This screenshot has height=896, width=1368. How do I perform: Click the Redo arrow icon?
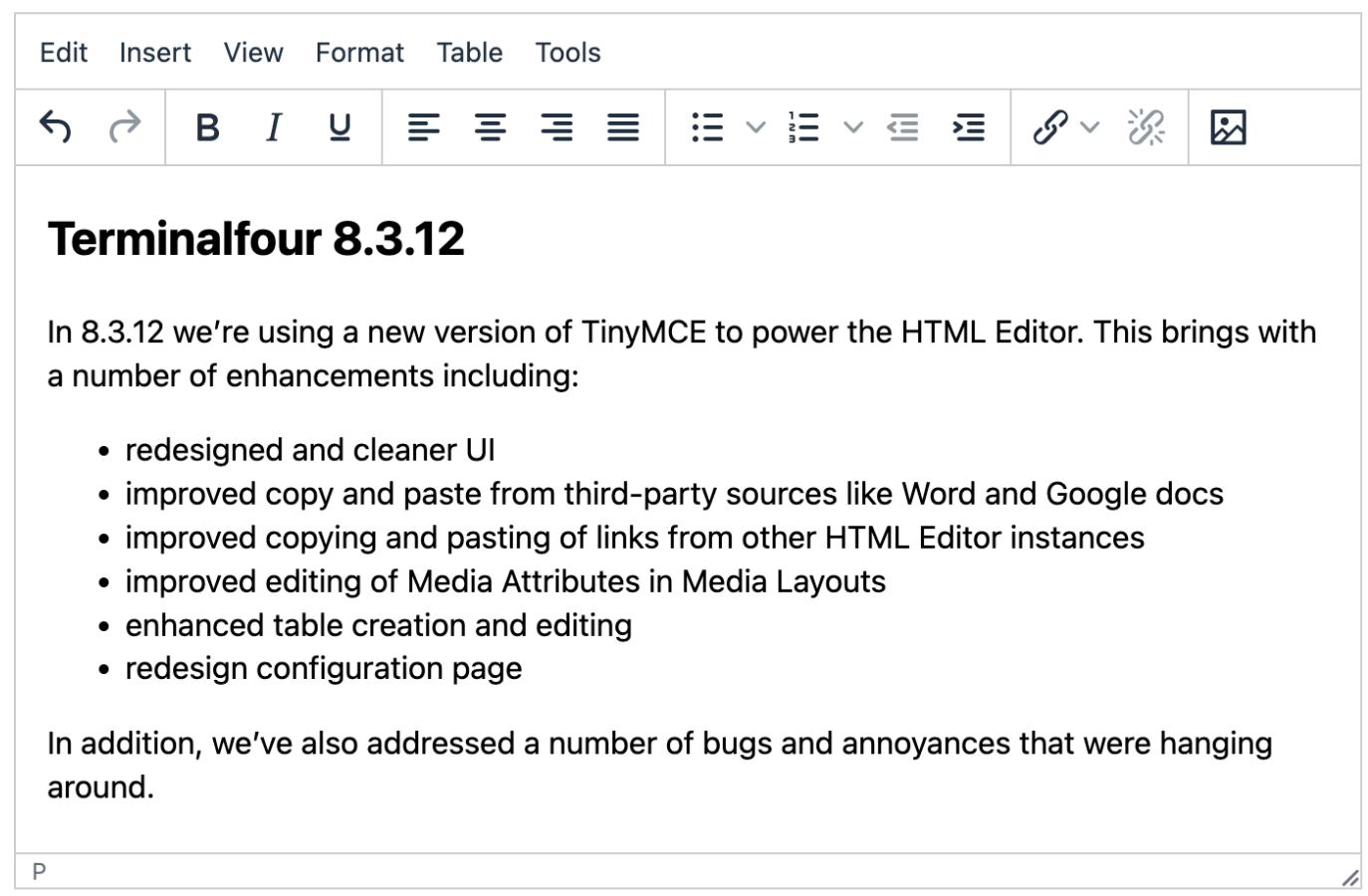[123, 127]
